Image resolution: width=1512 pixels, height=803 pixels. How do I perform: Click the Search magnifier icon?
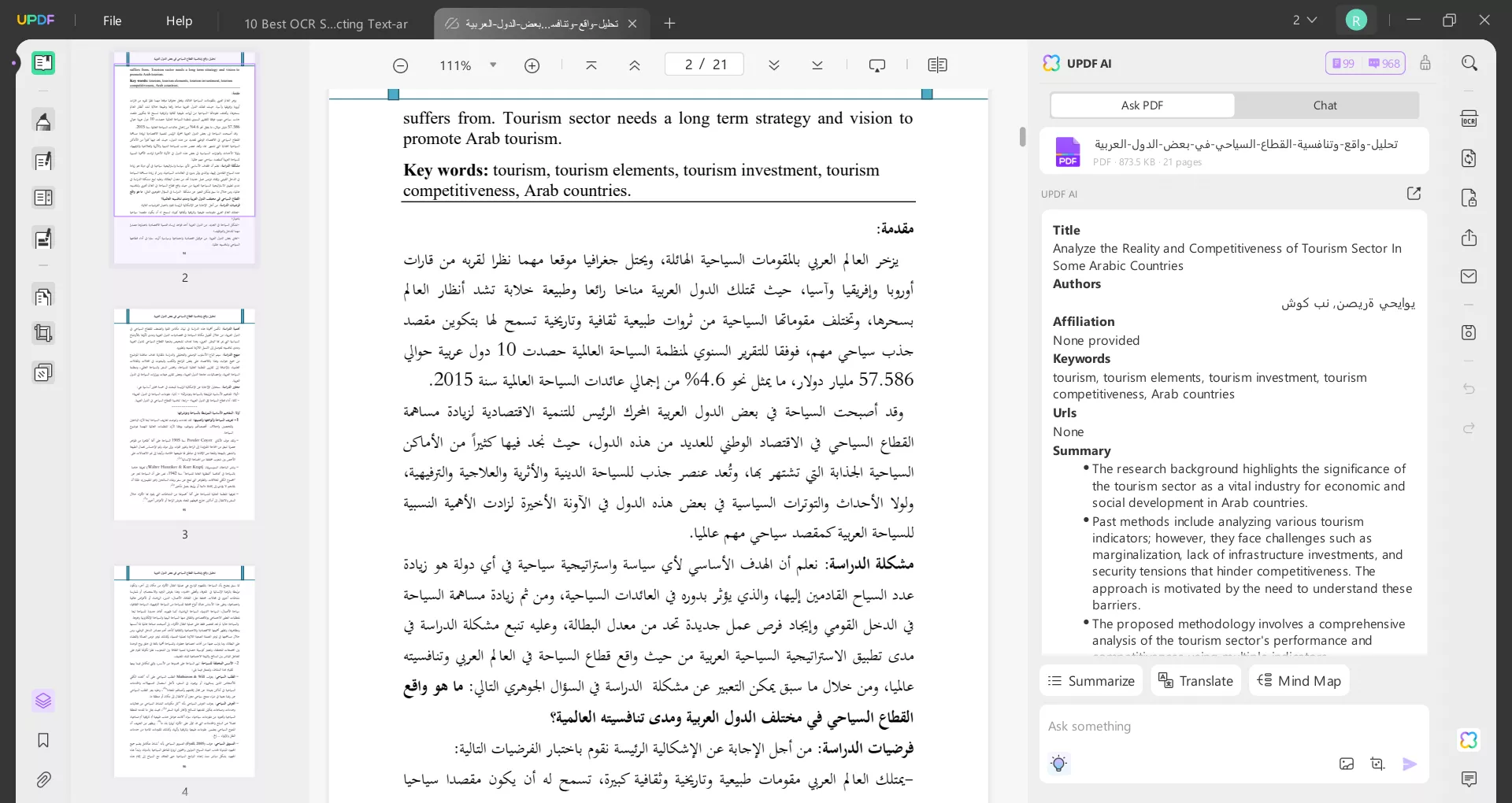(x=1469, y=63)
